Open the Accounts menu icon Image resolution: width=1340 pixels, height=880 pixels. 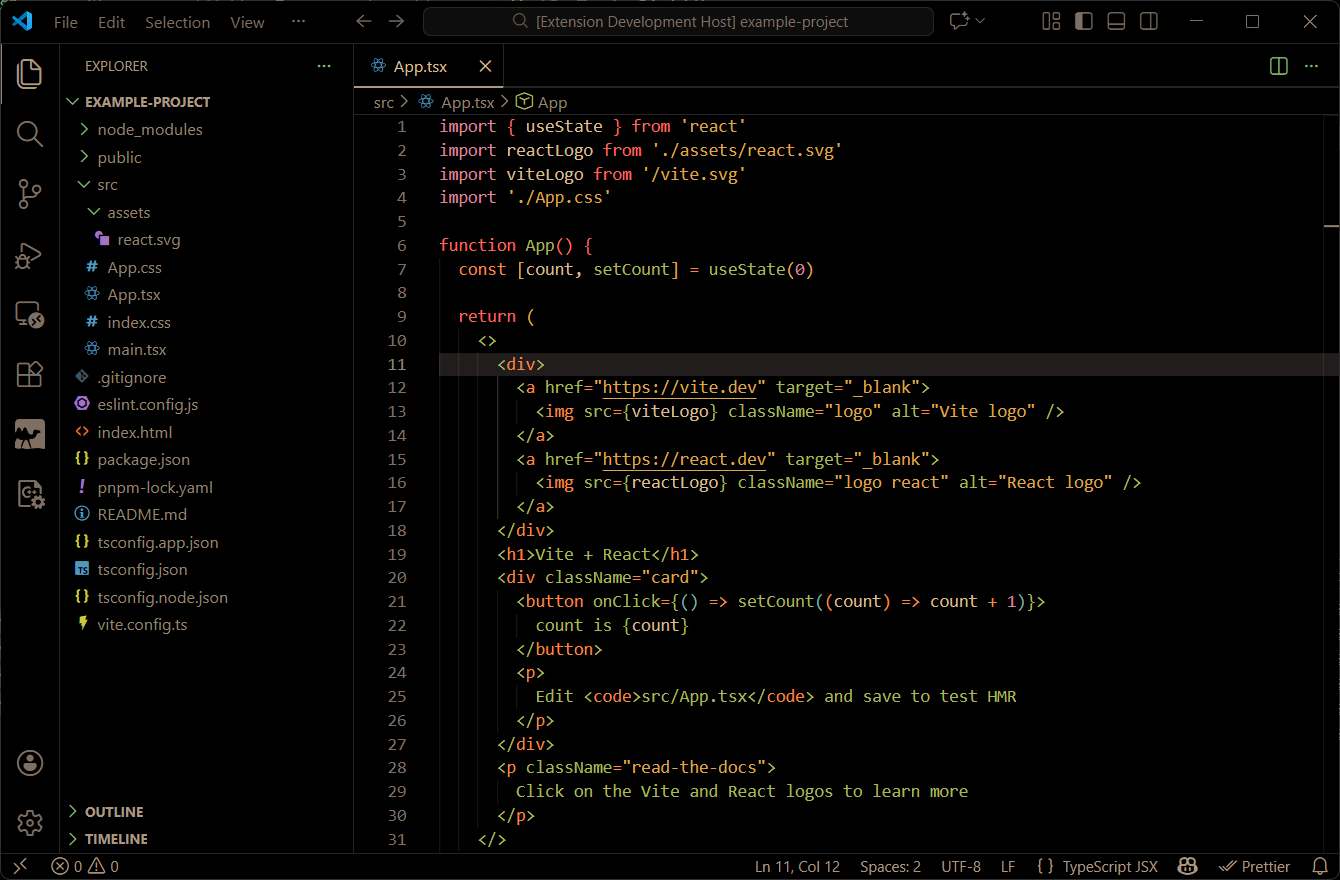[x=30, y=763]
